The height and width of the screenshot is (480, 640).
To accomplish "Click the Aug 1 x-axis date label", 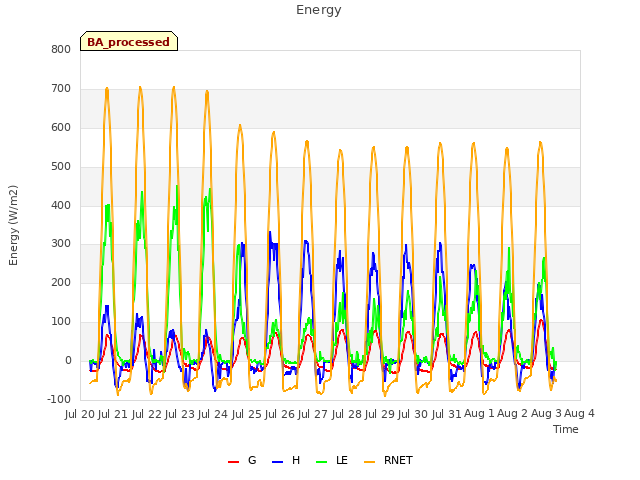I will tap(479, 414).
